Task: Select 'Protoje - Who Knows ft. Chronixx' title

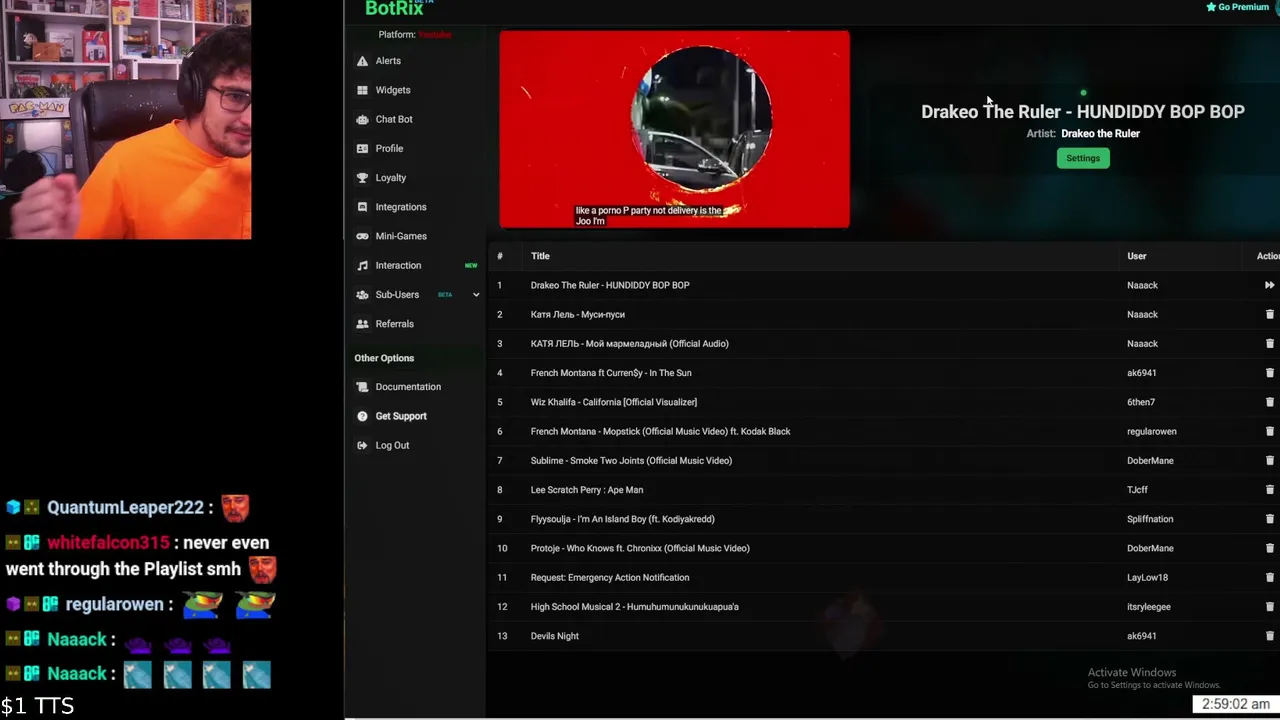Action: pyautogui.click(x=640, y=548)
